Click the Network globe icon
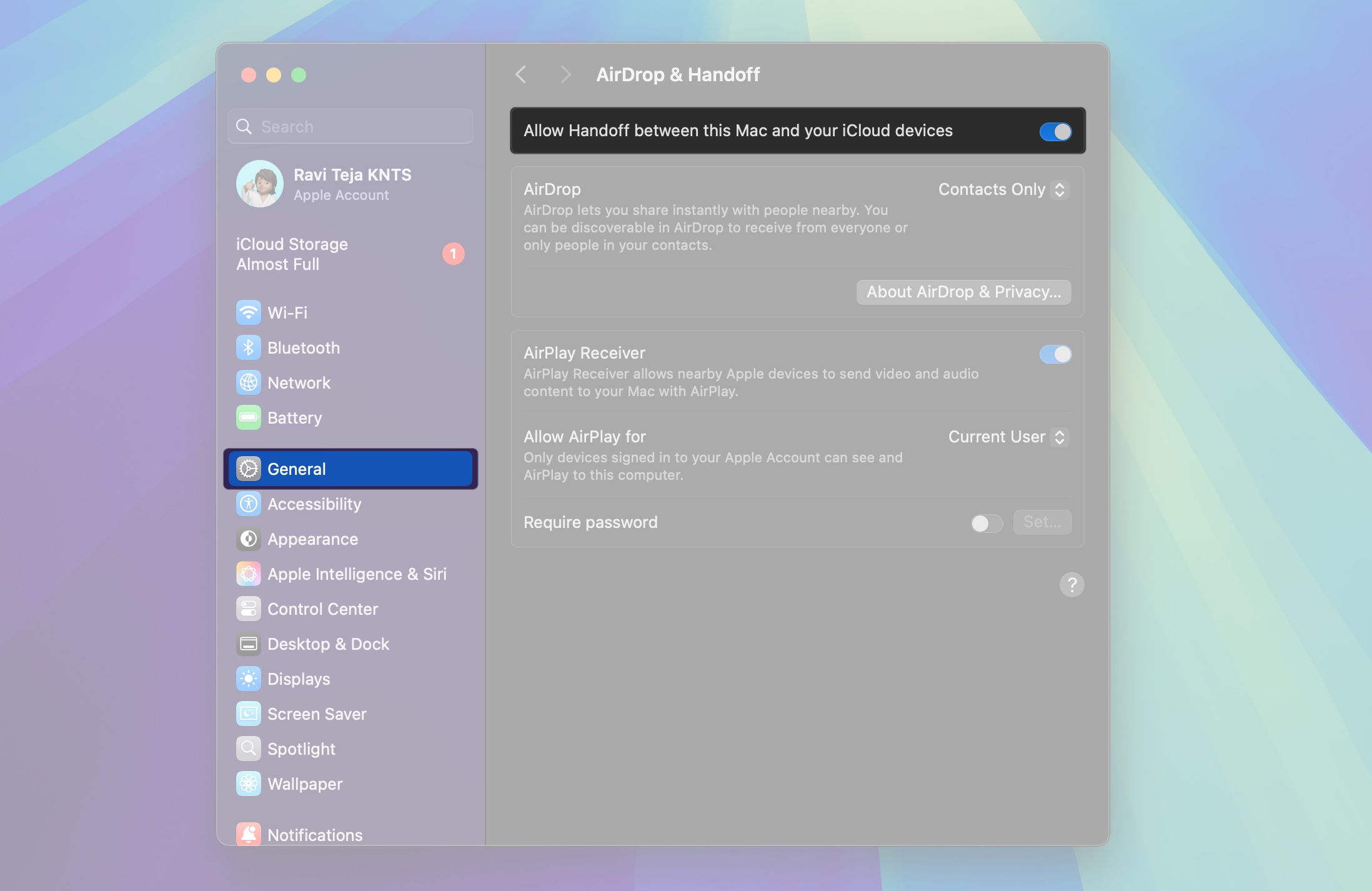 pos(249,382)
